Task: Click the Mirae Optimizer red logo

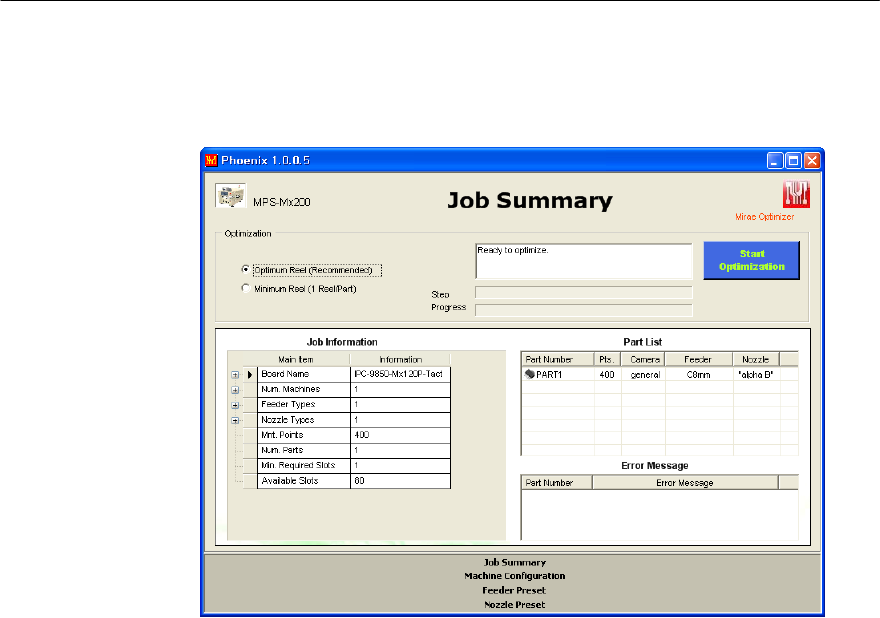Action: [x=796, y=194]
